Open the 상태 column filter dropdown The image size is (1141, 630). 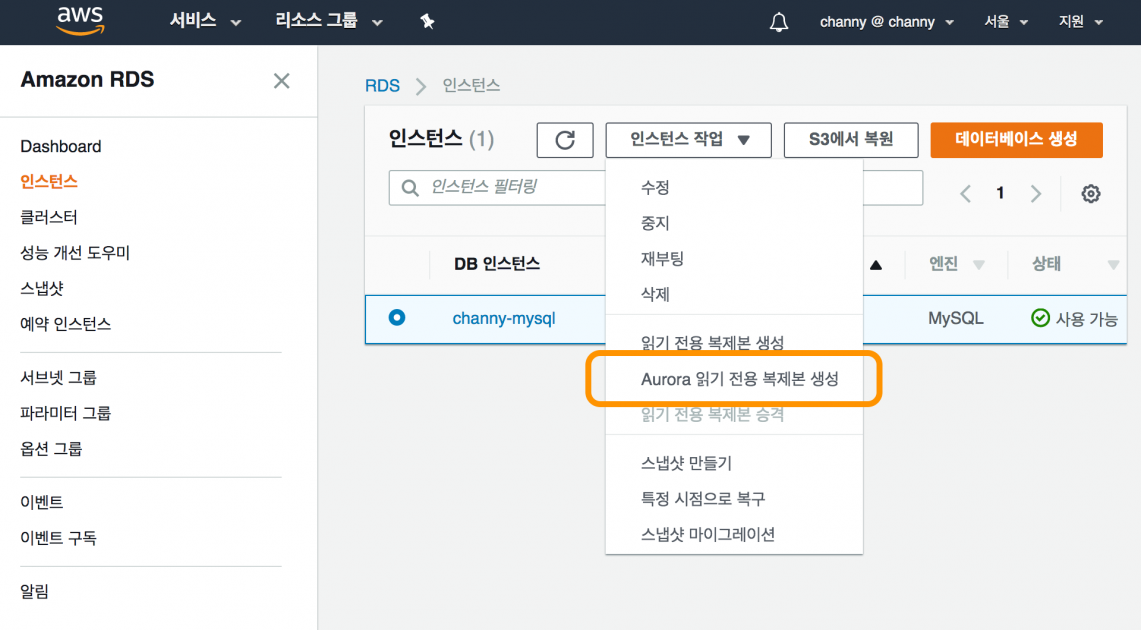(1113, 264)
